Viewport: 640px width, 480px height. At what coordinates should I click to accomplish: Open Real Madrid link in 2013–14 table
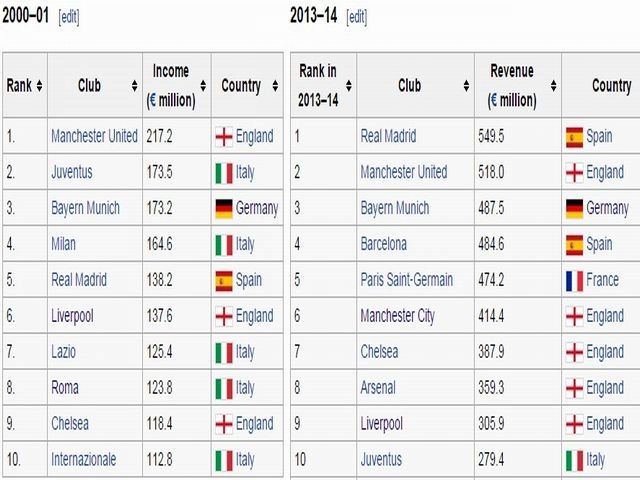click(388, 136)
